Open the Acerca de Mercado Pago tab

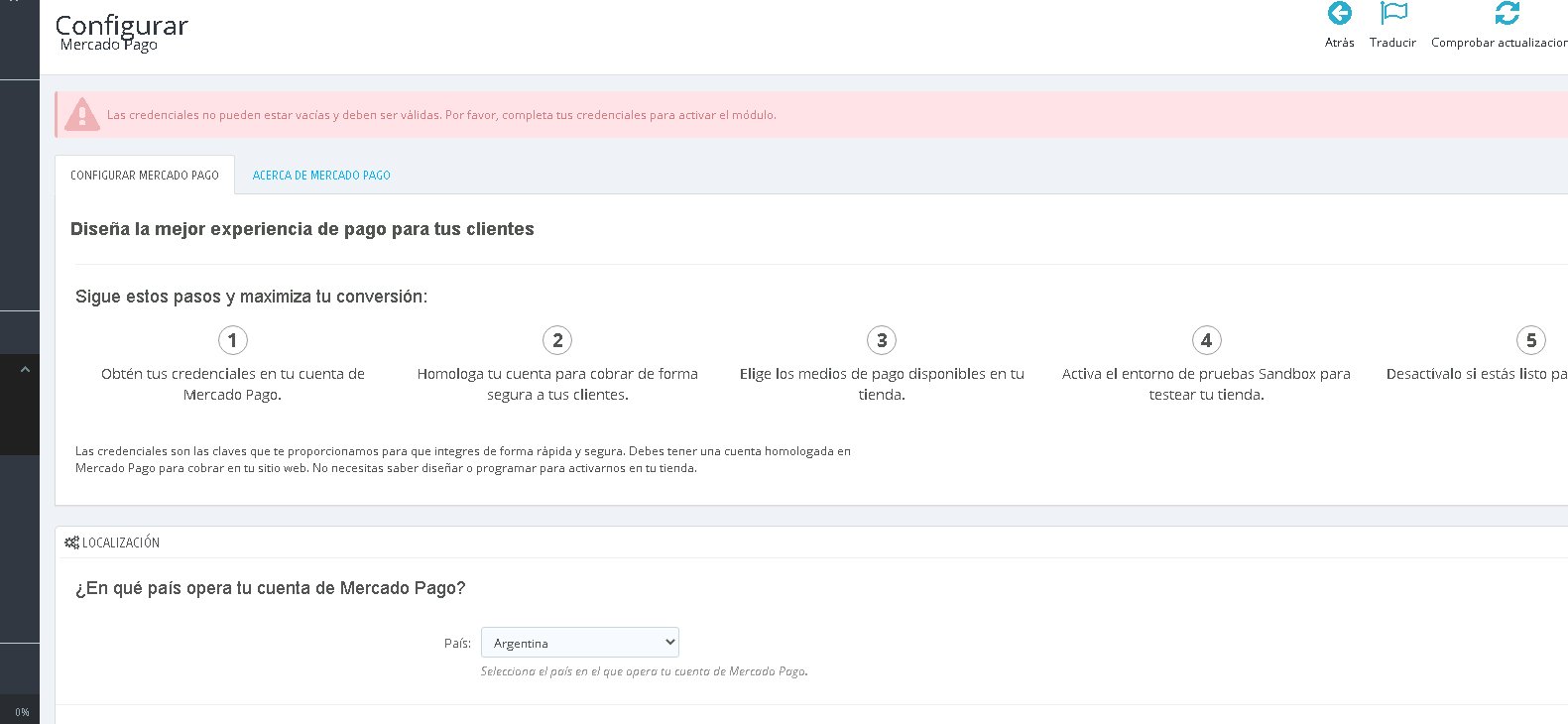[x=321, y=175]
